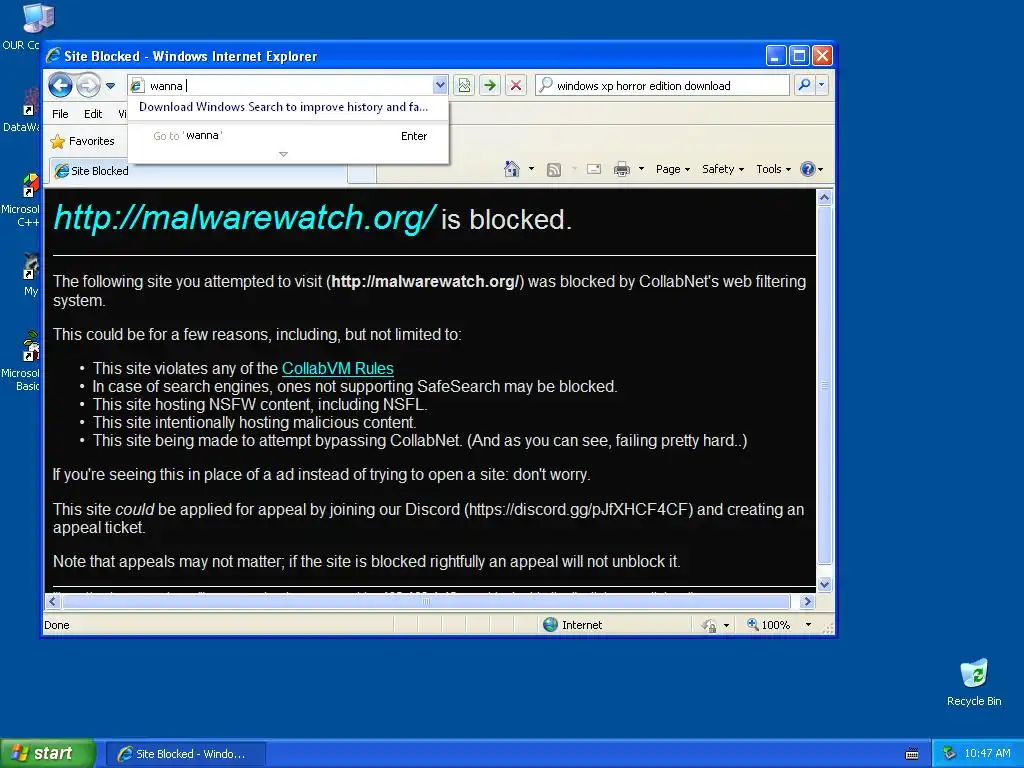The height and width of the screenshot is (768, 1024).
Task: Expand the address bar history dropdown
Action: [440, 85]
